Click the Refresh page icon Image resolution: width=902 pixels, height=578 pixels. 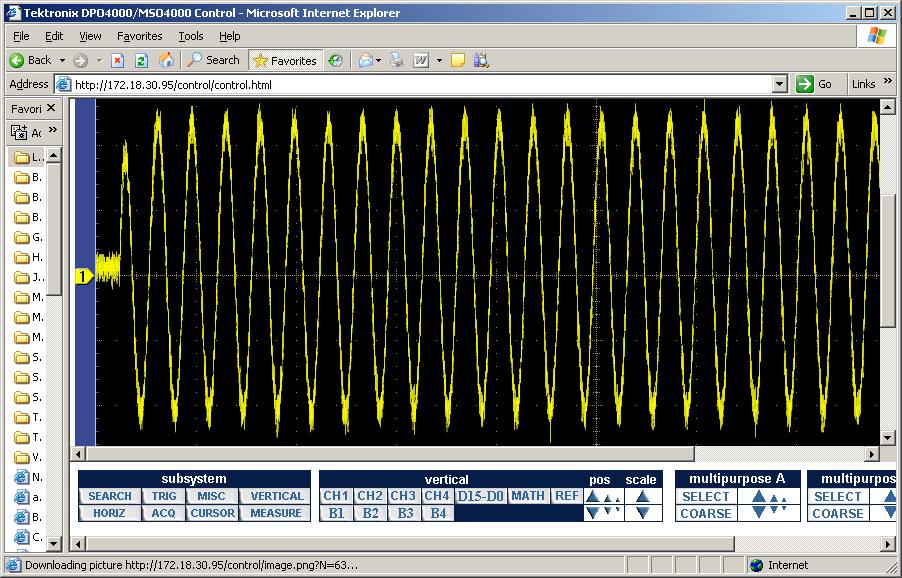142,60
